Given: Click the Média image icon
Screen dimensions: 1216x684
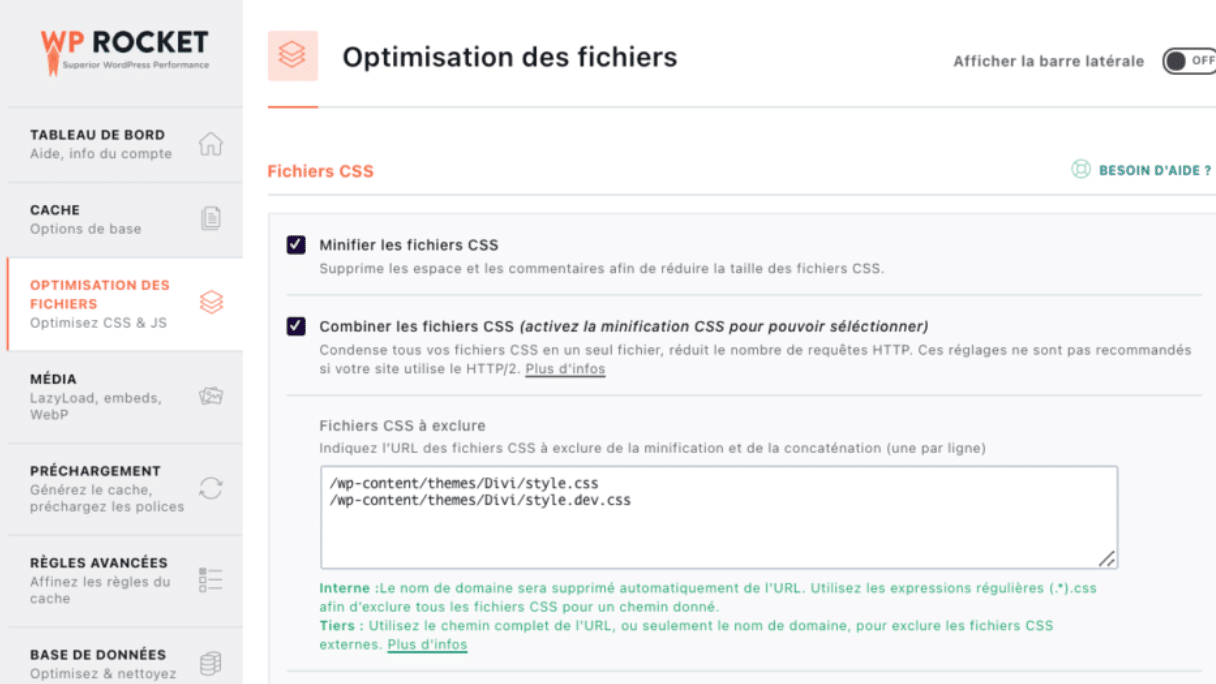Looking at the screenshot, I should point(211,395).
